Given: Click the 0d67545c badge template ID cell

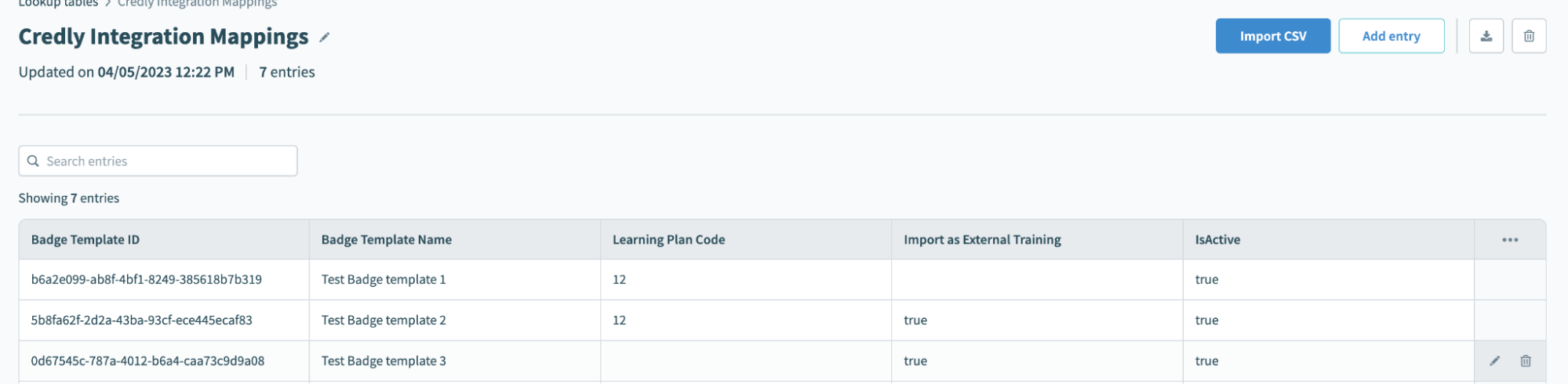Looking at the screenshot, I should point(147,361).
